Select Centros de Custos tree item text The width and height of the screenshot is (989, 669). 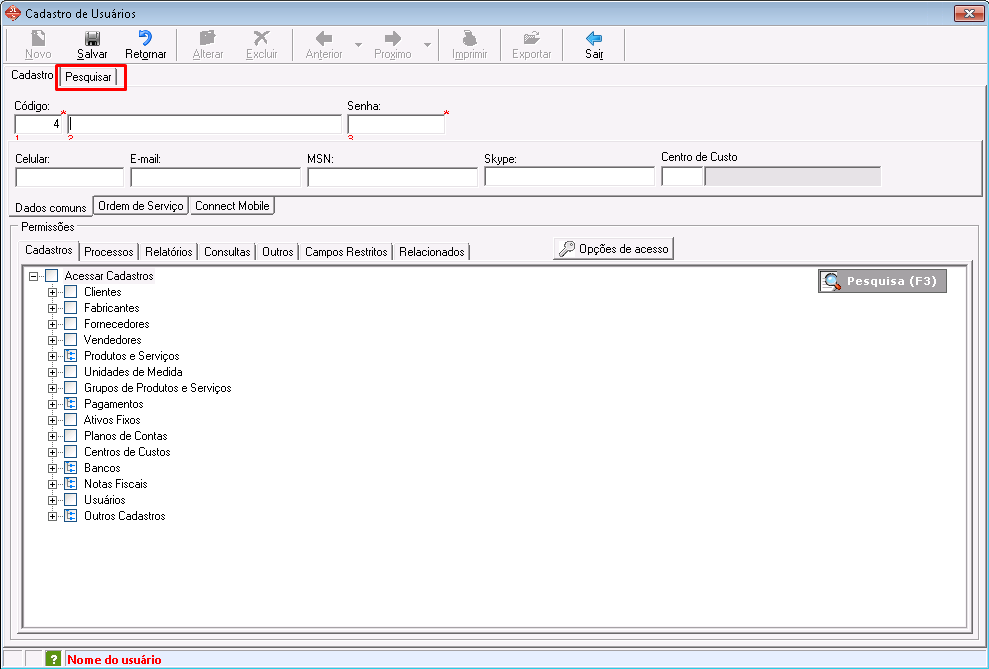point(127,451)
